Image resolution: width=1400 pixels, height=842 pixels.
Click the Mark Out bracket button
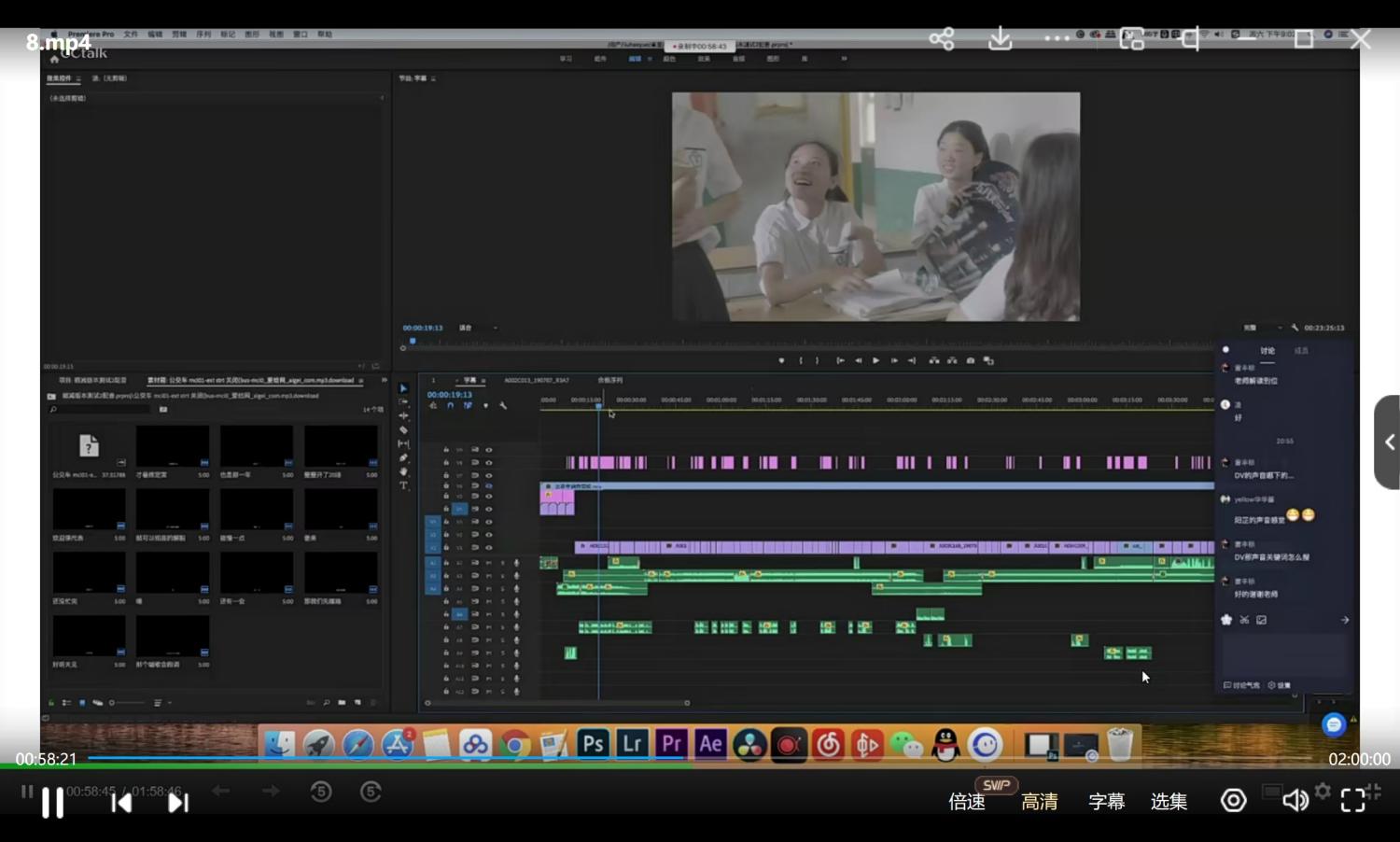817,360
